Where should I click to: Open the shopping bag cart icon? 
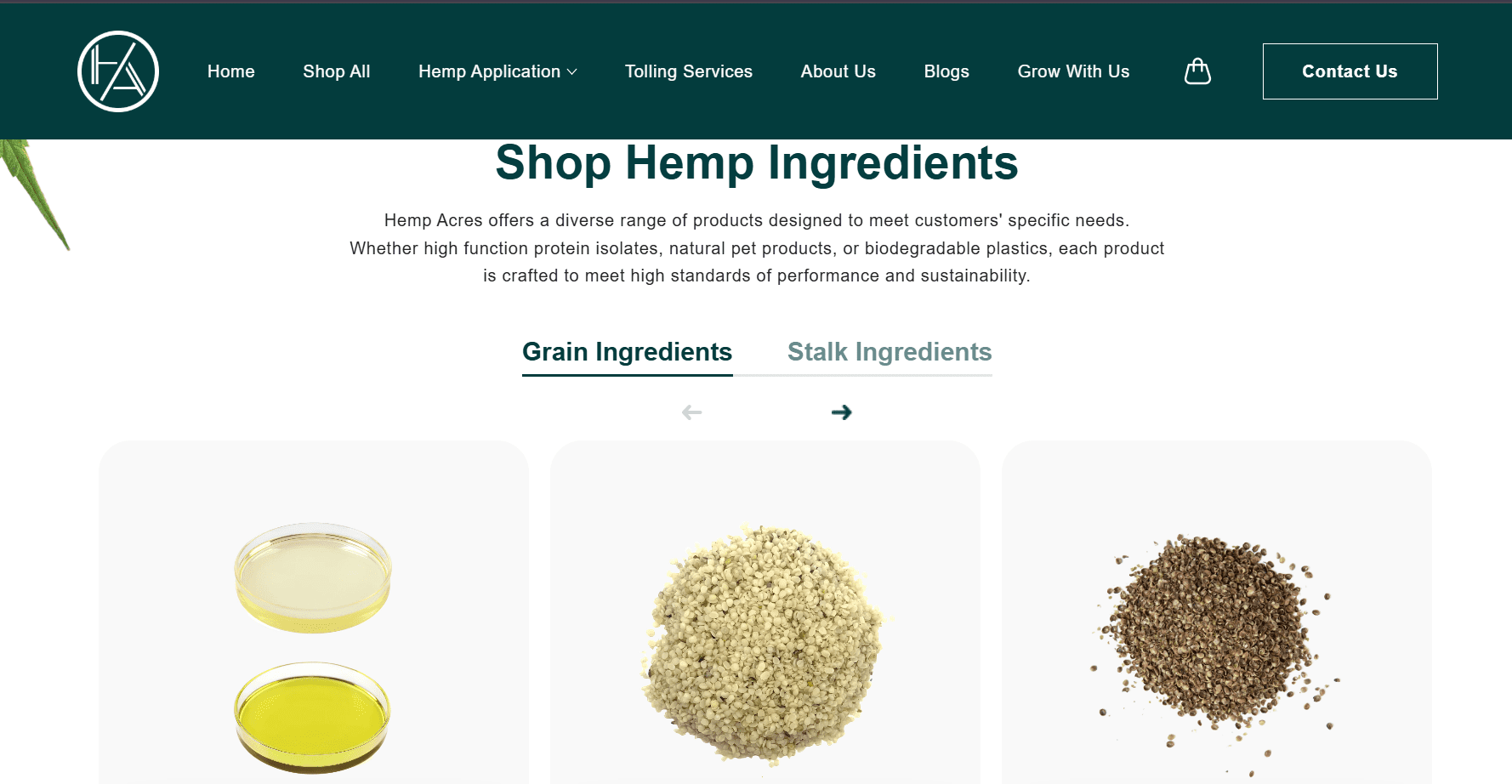click(1197, 71)
